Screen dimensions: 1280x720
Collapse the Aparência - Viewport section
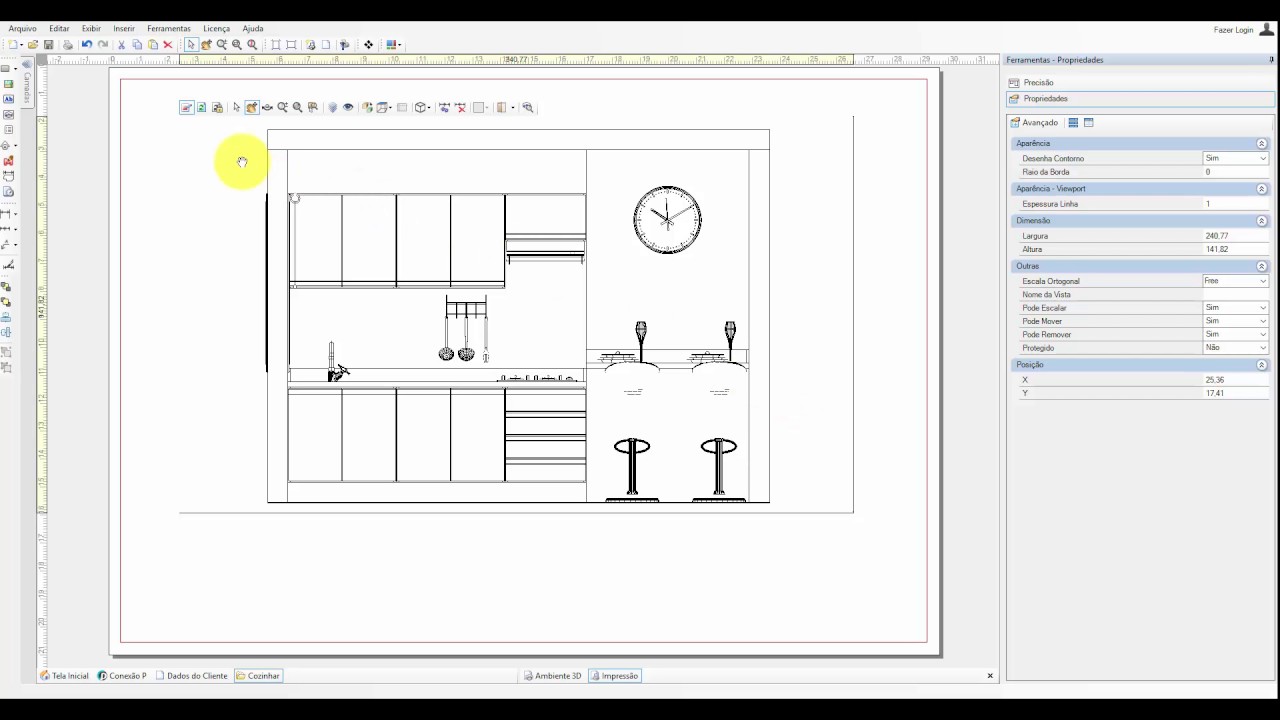tap(1262, 189)
